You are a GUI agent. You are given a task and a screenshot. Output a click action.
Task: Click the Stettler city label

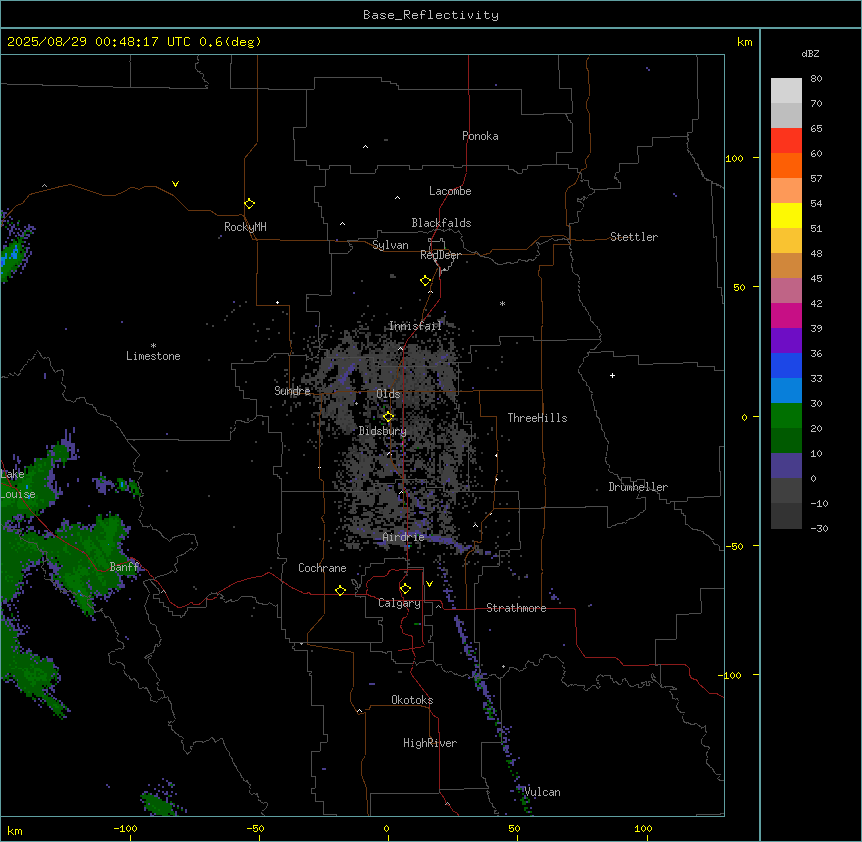coord(634,237)
